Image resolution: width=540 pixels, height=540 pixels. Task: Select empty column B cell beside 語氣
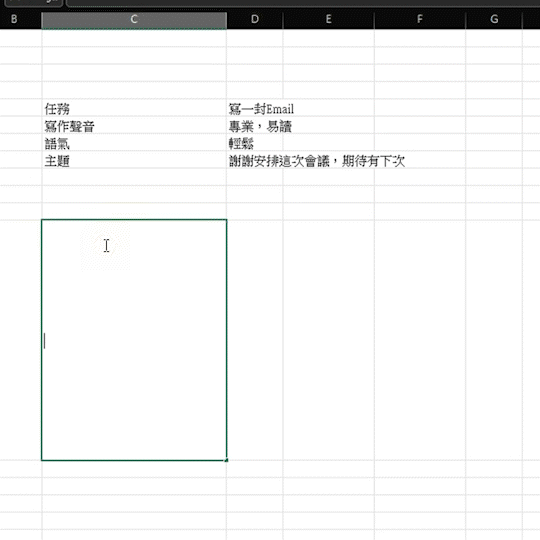coord(21,143)
